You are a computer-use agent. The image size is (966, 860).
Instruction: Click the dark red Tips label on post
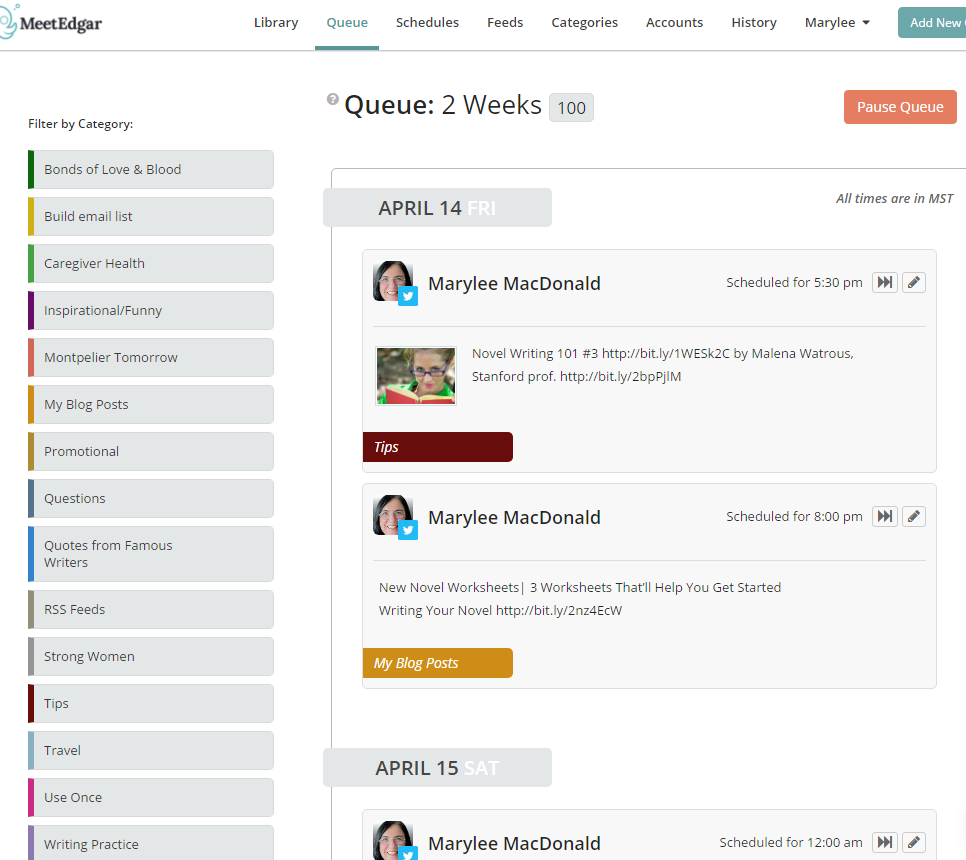(437, 447)
